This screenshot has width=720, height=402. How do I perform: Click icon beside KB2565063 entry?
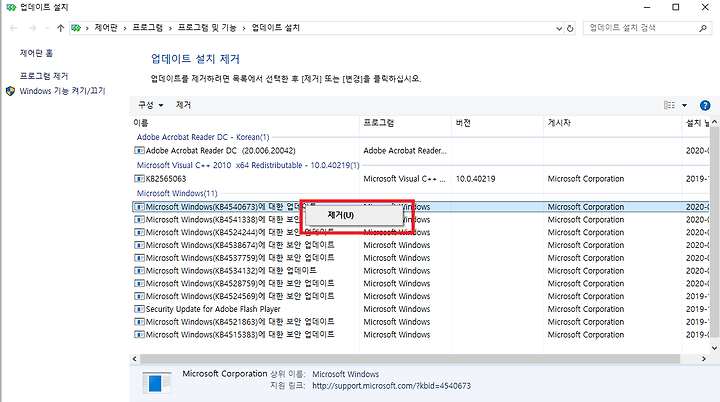click(139, 179)
